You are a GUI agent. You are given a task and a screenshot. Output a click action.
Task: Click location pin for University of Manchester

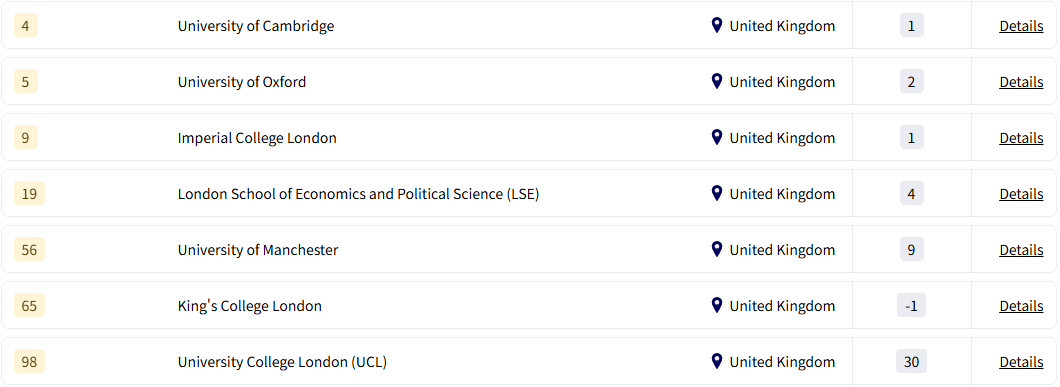717,250
